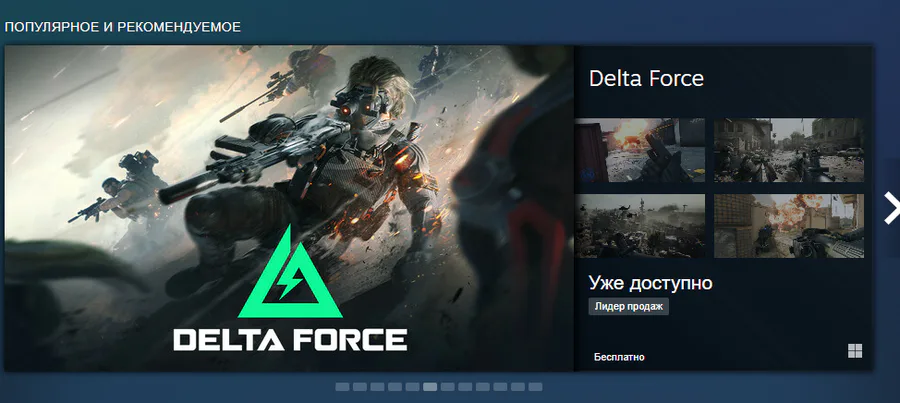Click the "Бесплатно" price label
Screen dimensions: 900x403
[x=619, y=357]
